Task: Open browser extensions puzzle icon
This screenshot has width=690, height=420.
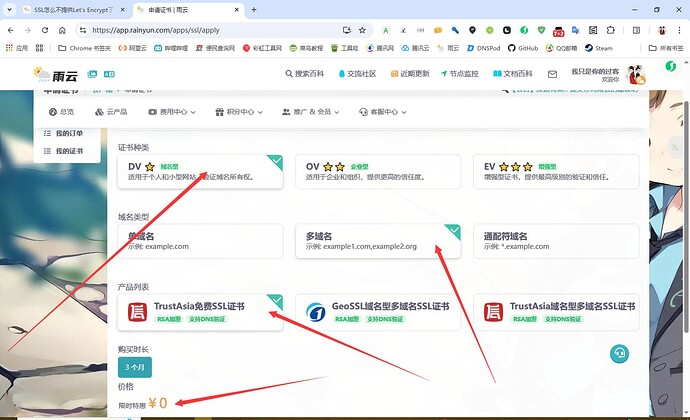Action: 610,30
